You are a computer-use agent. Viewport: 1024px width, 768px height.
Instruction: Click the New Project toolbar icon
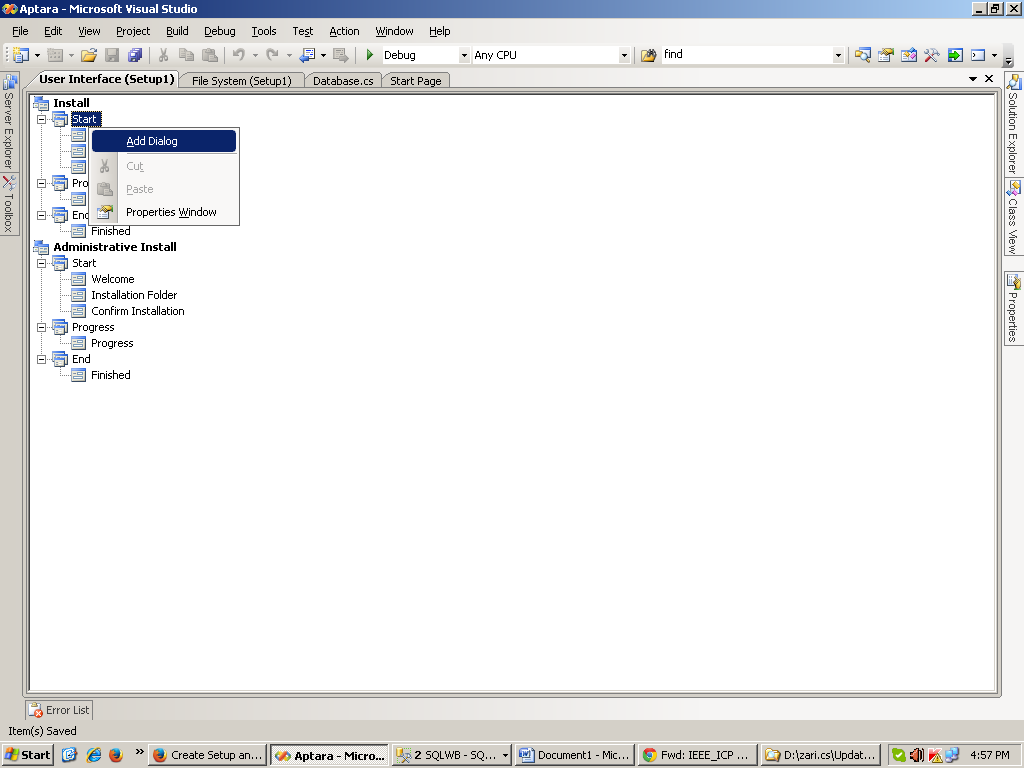[22, 56]
